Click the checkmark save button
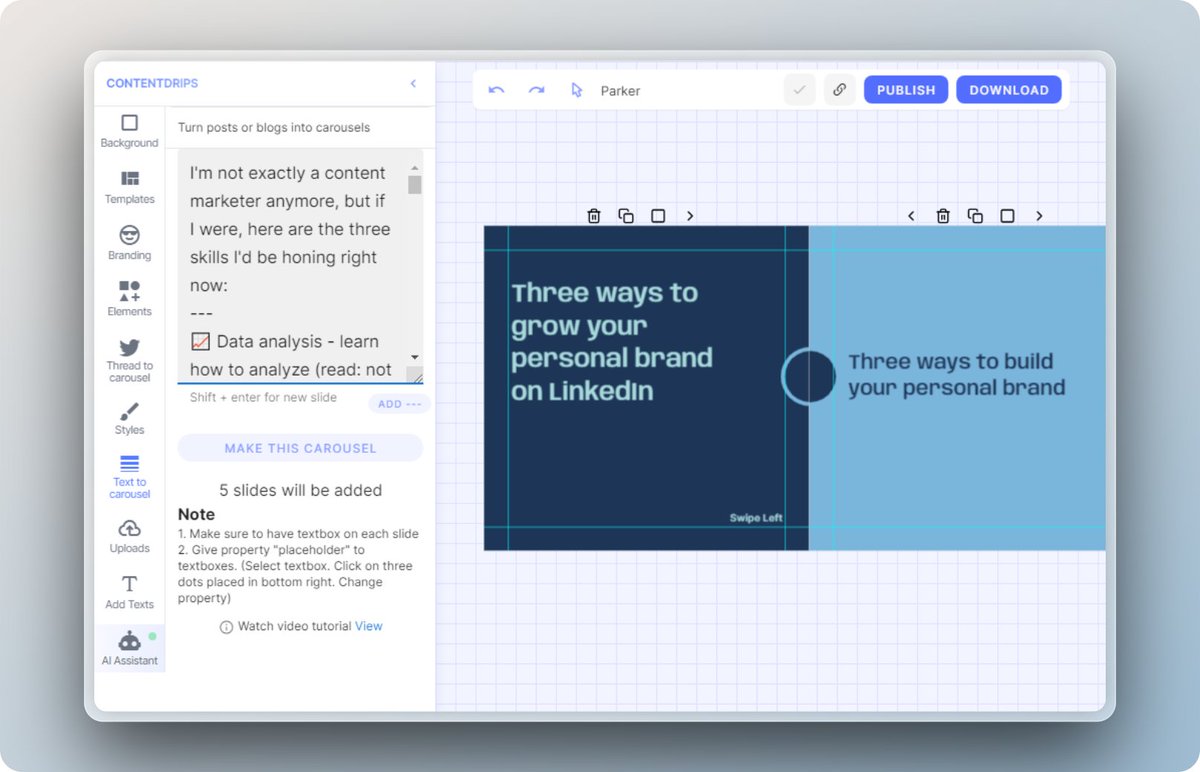Image resolution: width=1200 pixels, height=772 pixels. point(799,90)
